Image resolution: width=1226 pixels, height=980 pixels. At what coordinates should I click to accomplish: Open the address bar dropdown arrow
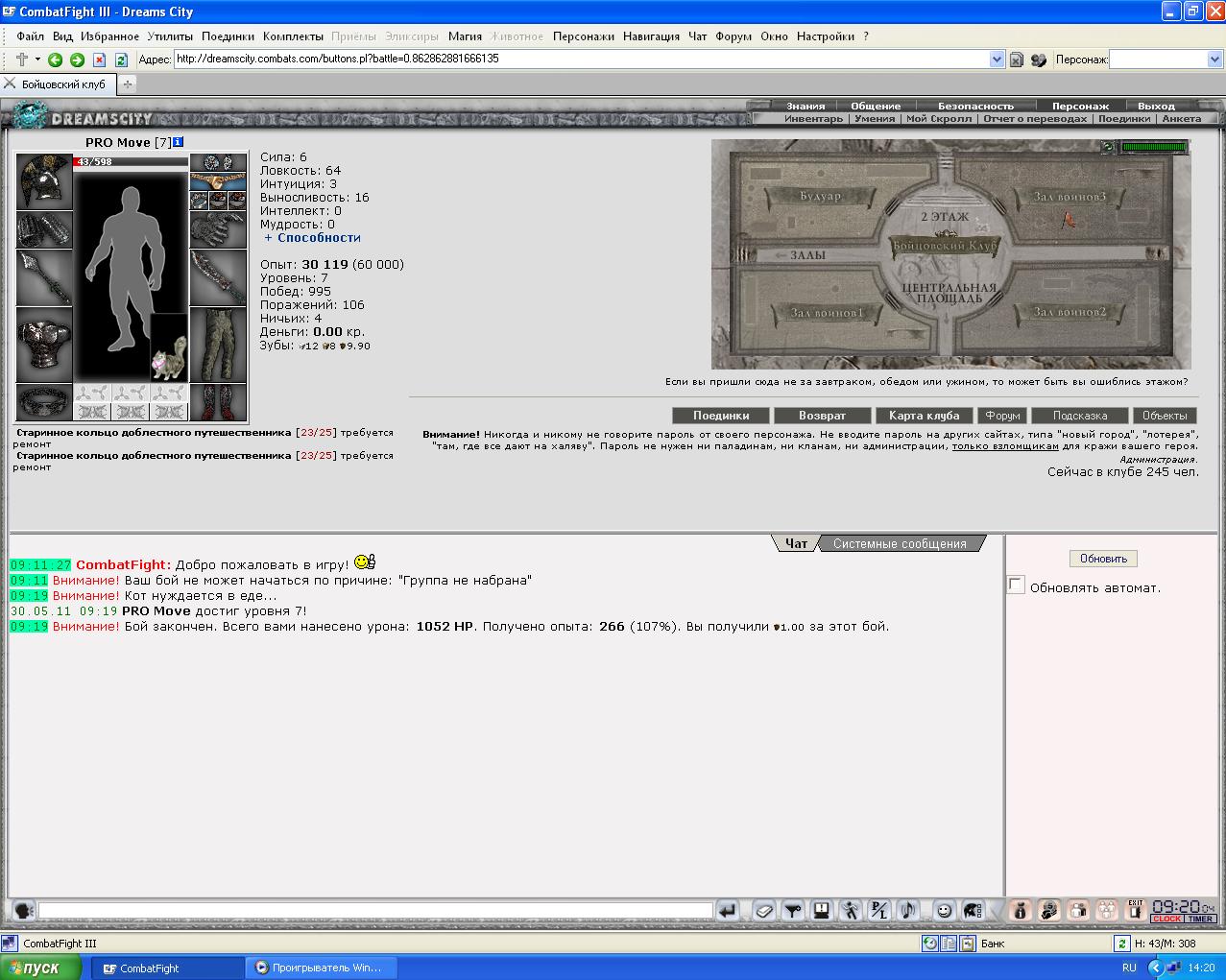[x=997, y=60]
